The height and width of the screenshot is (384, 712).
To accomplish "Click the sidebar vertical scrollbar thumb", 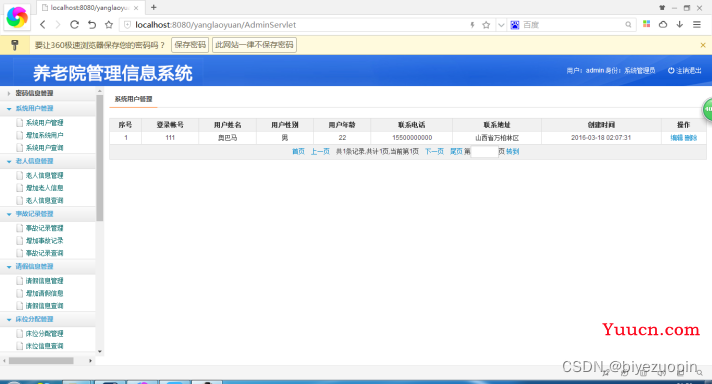I will tap(99, 158).
